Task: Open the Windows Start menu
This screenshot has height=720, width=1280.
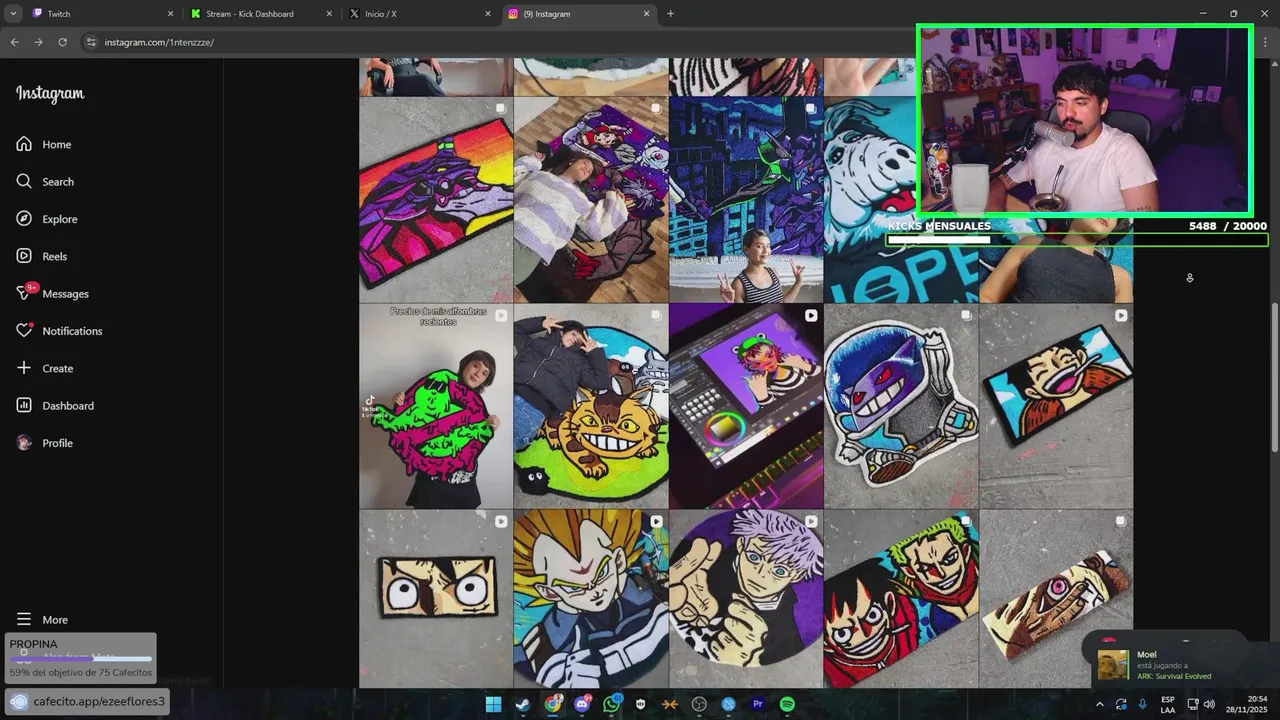Action: coord(493,704)
